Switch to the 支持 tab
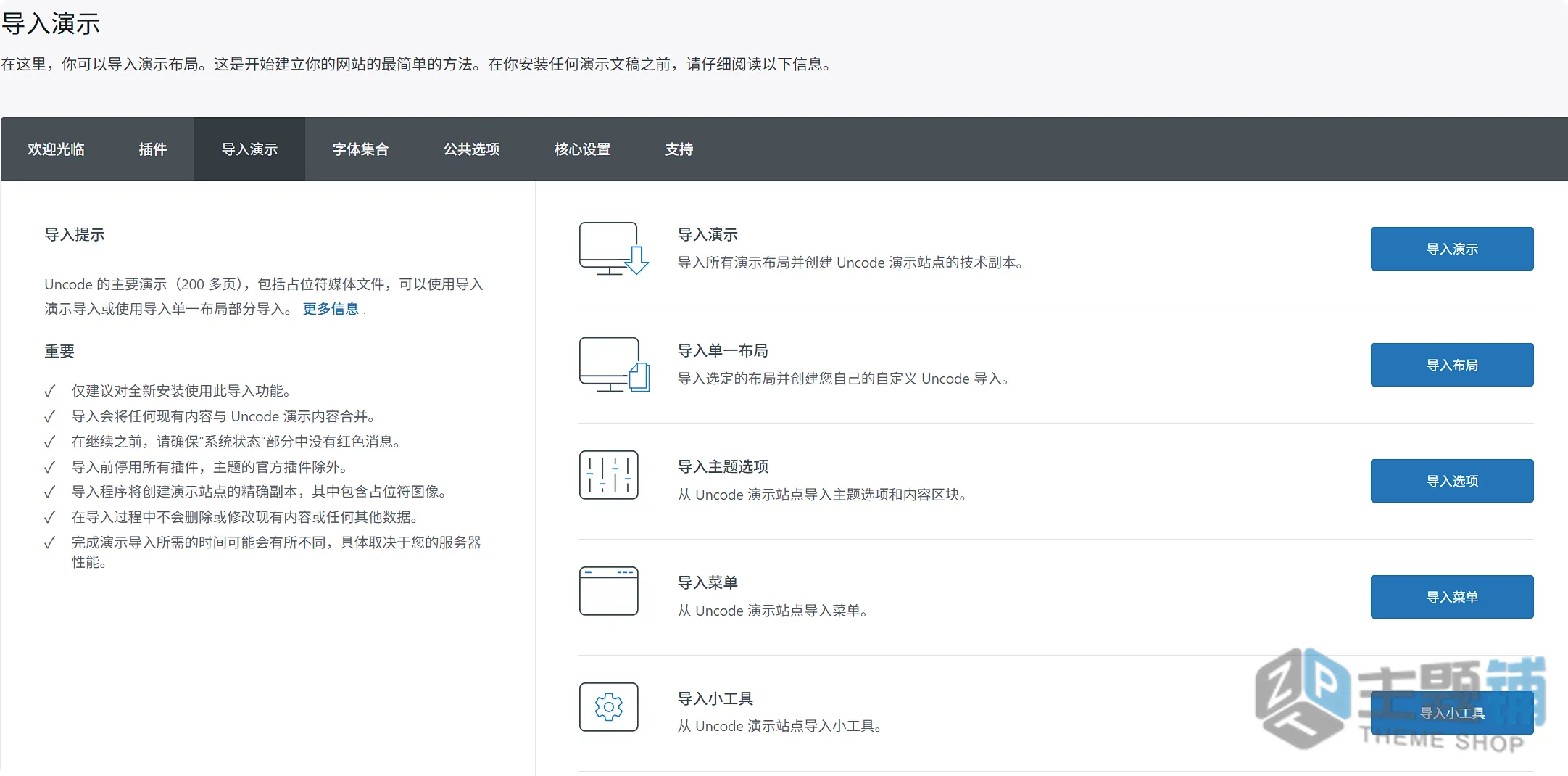 (x=679, y=149)
